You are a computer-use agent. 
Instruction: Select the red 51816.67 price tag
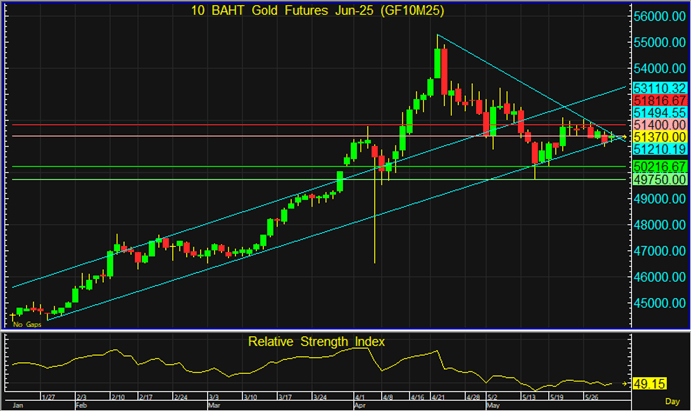(660, 101)
